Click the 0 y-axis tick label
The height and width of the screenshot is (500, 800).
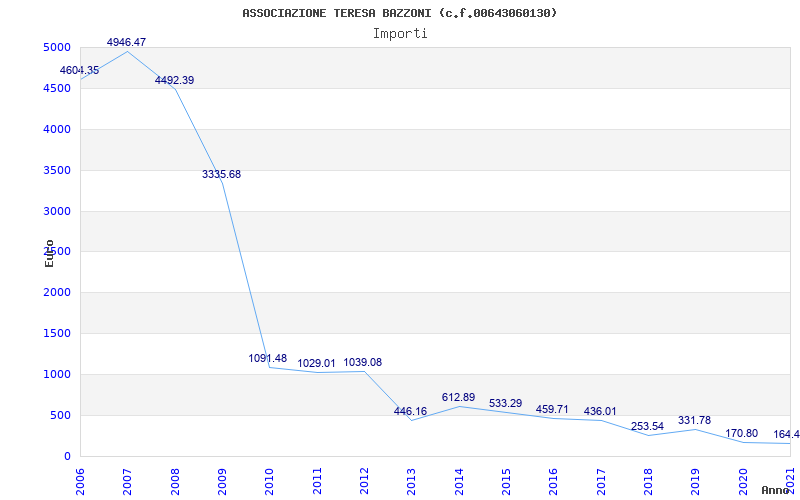tap(69, 457)
